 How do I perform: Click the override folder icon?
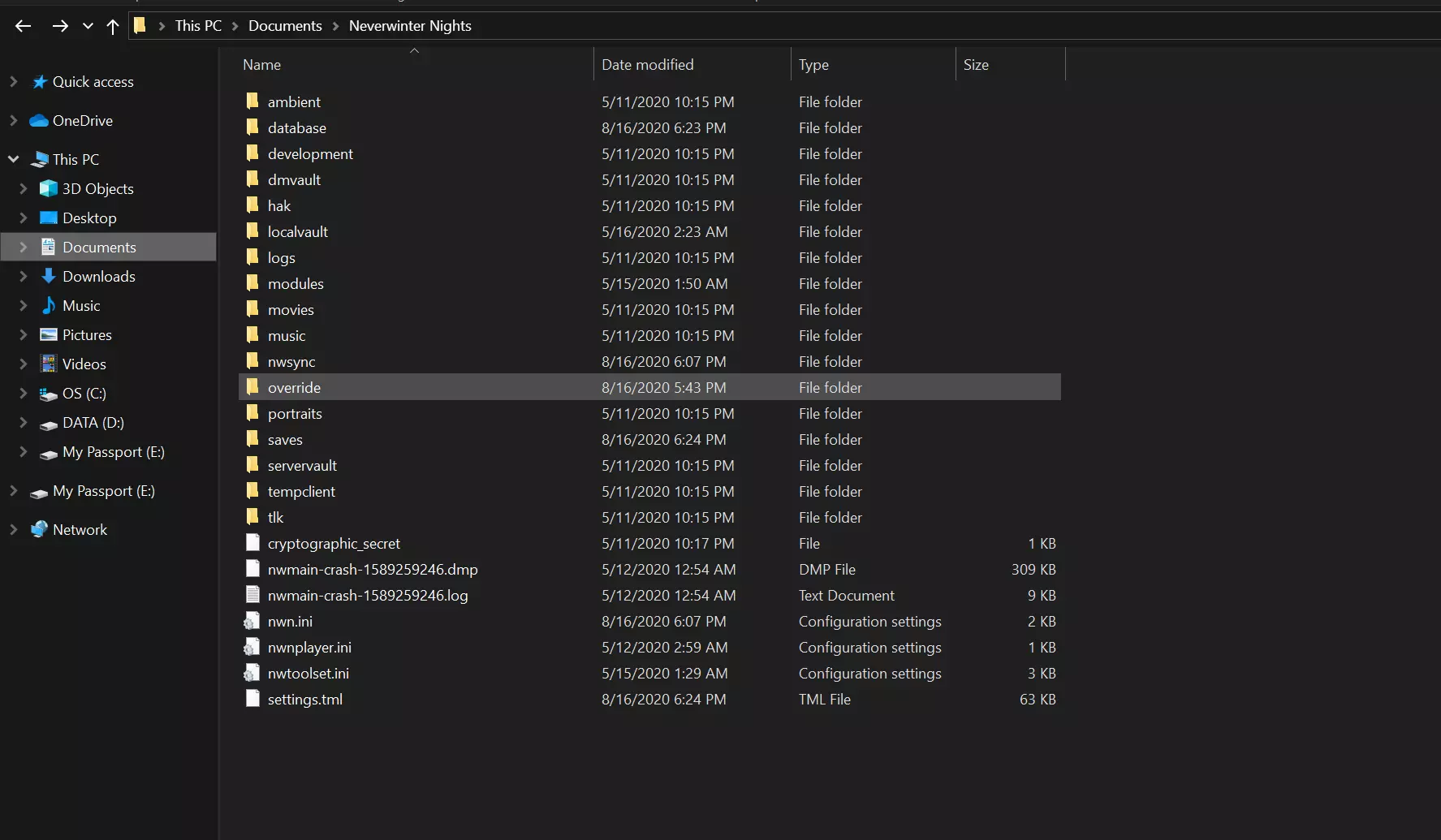[252, 387]
